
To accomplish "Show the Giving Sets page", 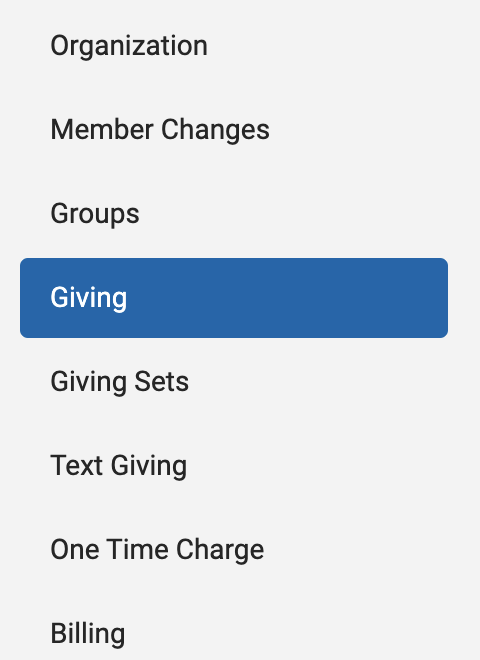I will coord(234,382).
